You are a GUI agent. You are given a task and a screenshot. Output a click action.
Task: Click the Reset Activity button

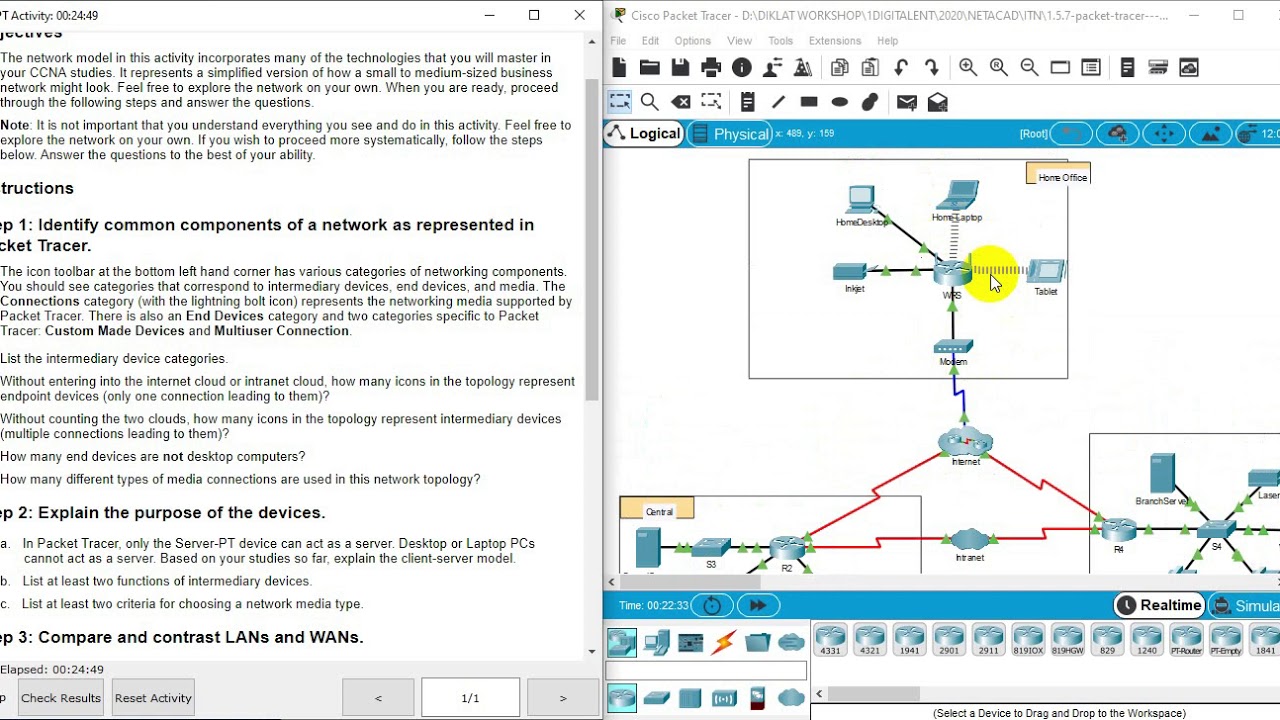click(x=153, y=698)
